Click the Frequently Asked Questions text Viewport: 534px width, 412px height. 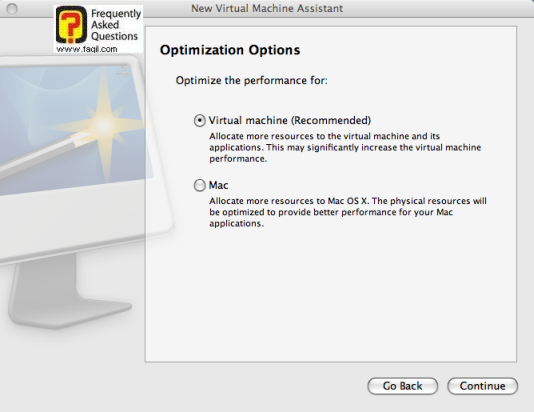(x=115, y=25)
